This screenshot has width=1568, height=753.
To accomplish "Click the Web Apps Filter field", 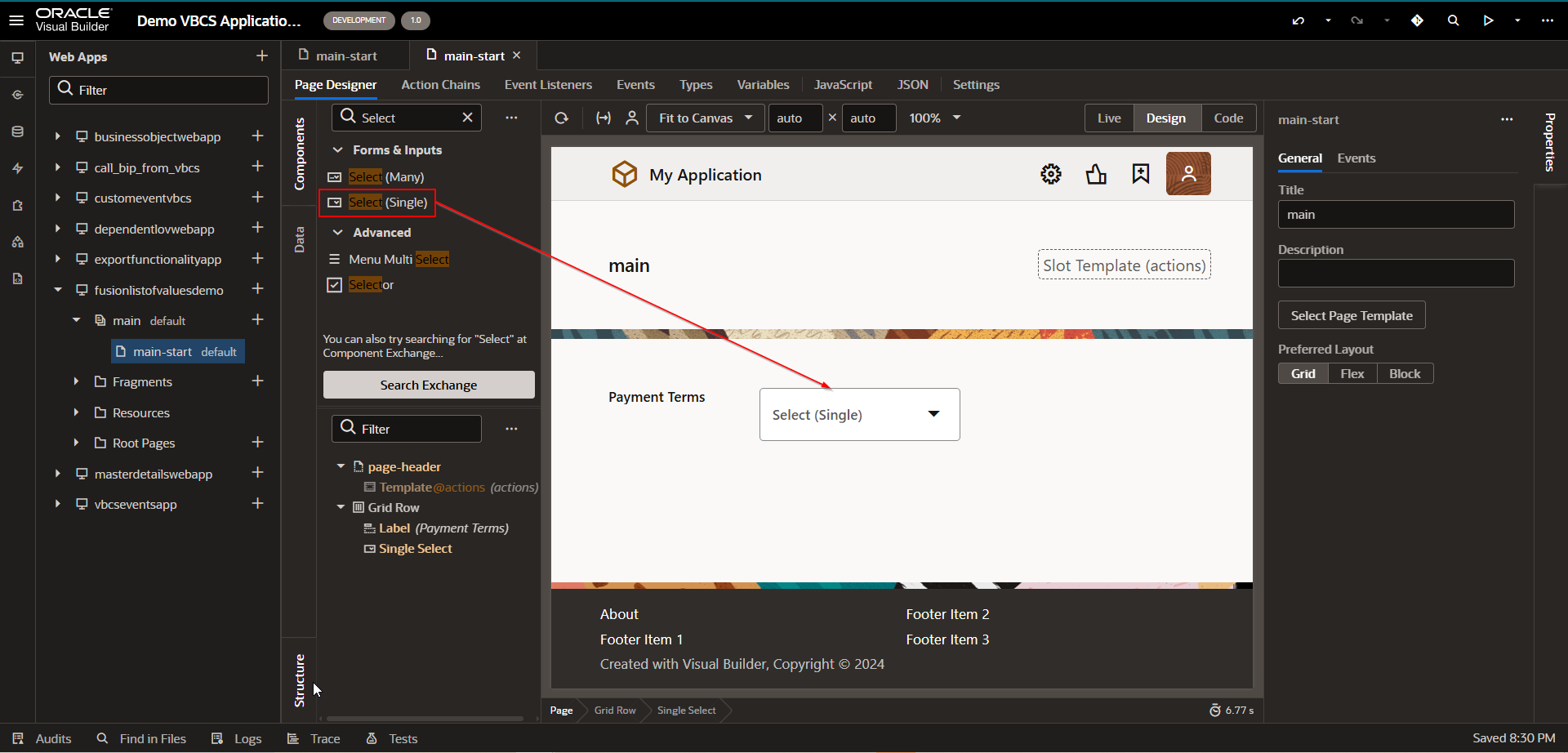I will tap(158, 90).
